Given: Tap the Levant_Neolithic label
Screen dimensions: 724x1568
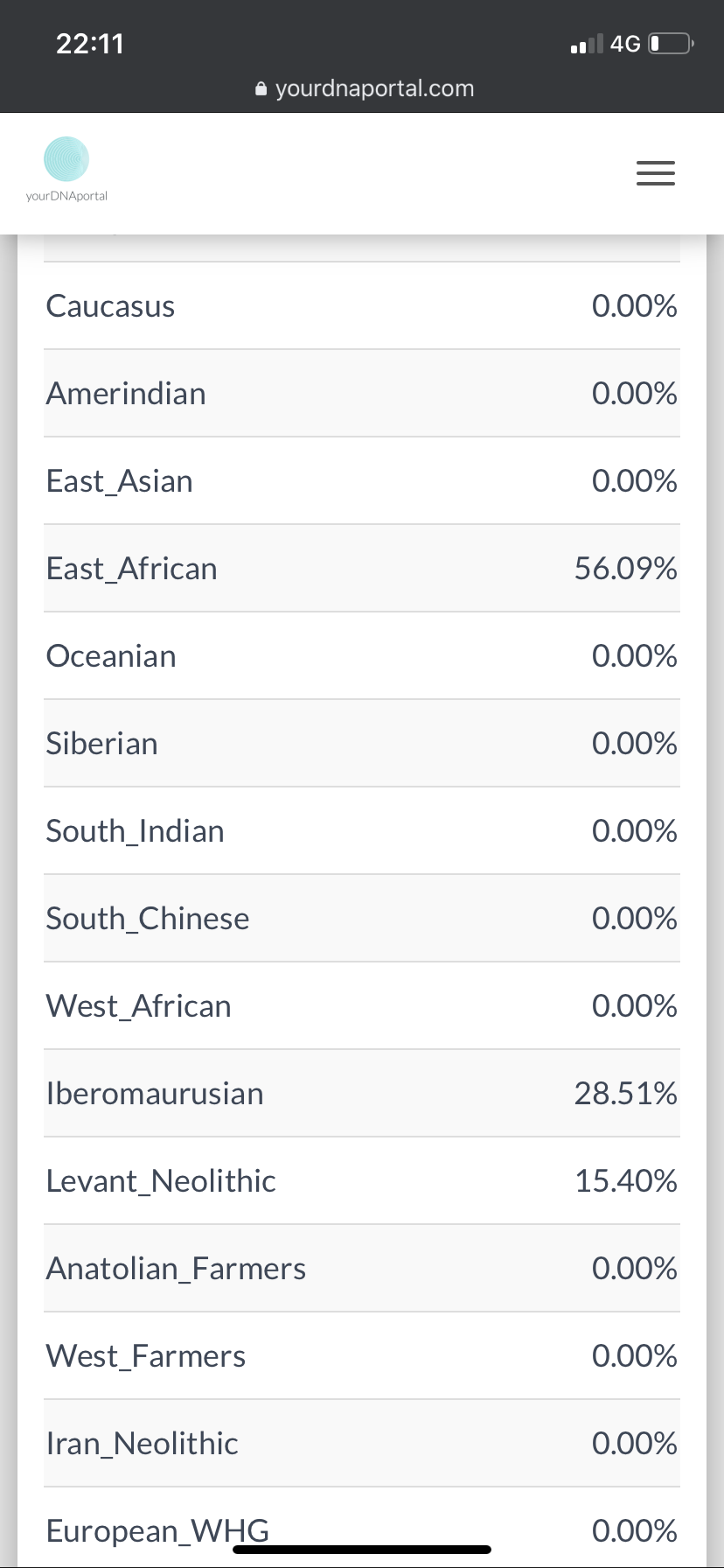Looking at the screenshot, I should click(161, 1181).
